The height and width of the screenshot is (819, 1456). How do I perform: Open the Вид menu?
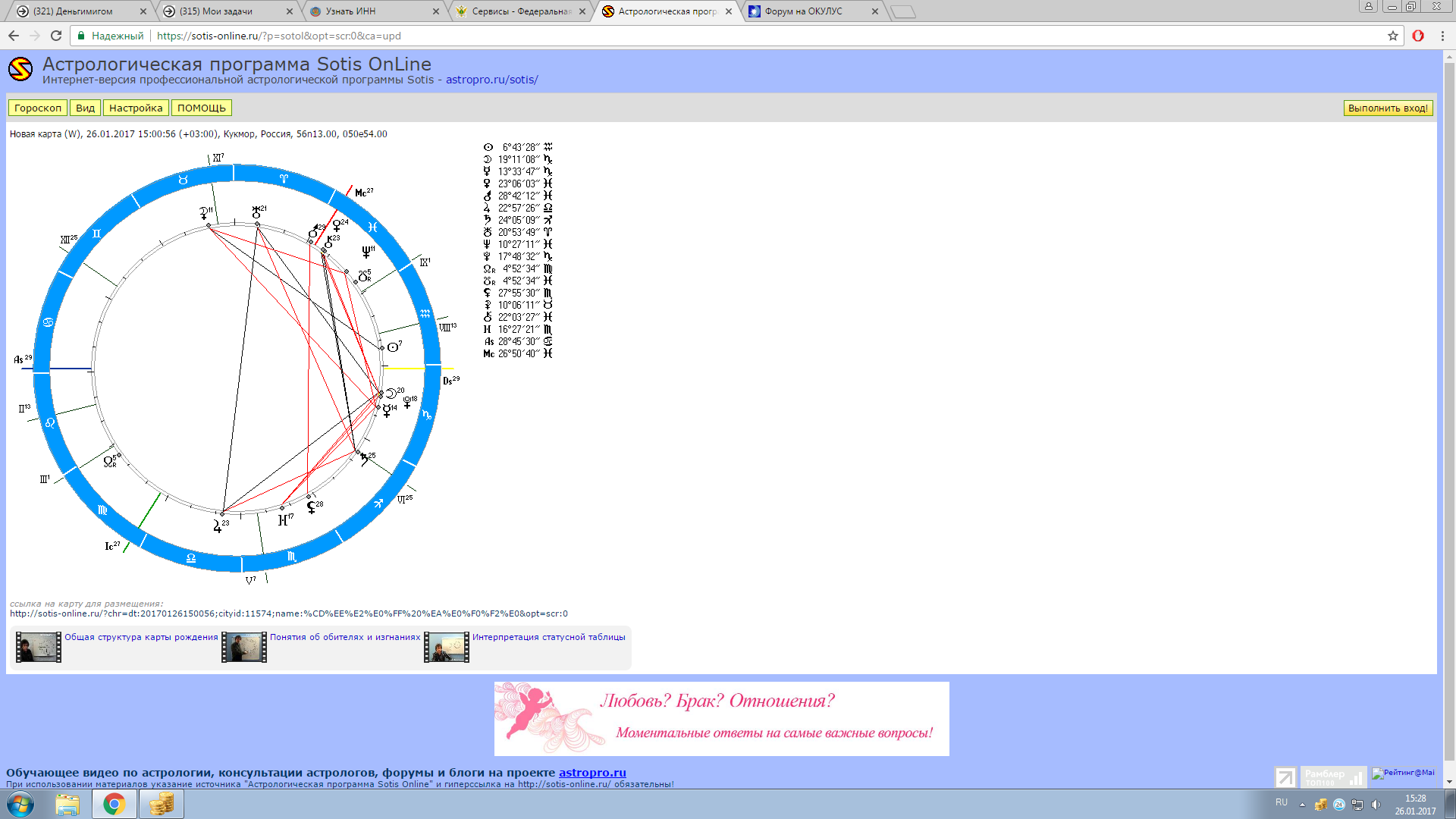click(86, 108)
